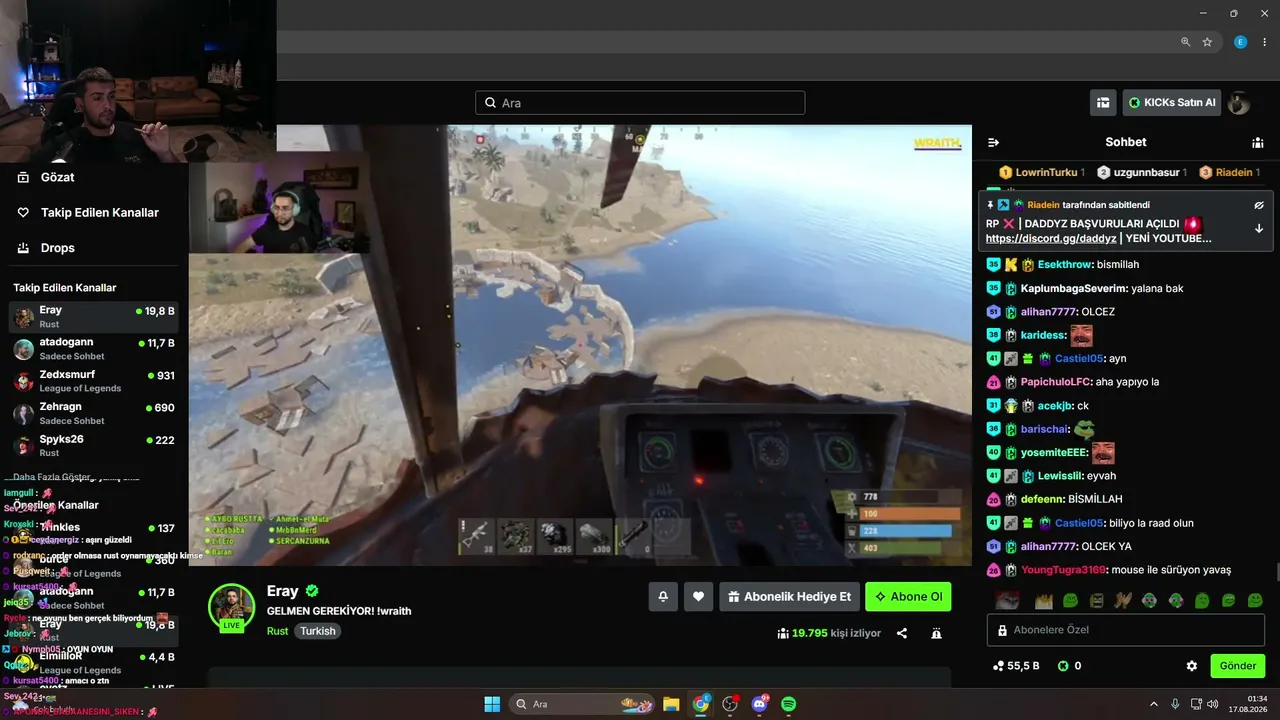Viewport: 1280px width, 720px height.
Task: Click username Esekthrow in chat
Action: click(1065, 265)
